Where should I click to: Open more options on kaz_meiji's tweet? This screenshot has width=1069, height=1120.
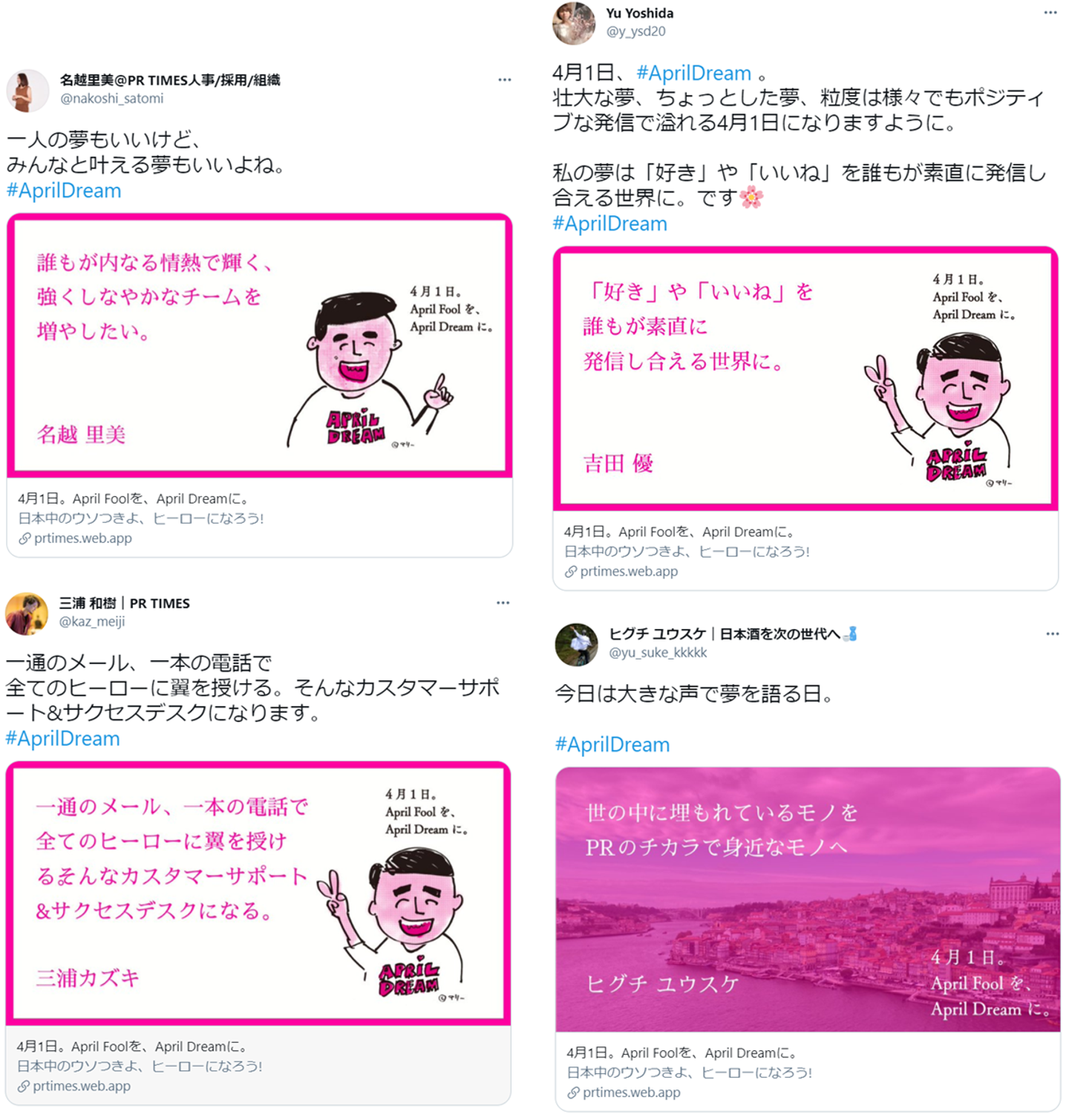[503, 602]
